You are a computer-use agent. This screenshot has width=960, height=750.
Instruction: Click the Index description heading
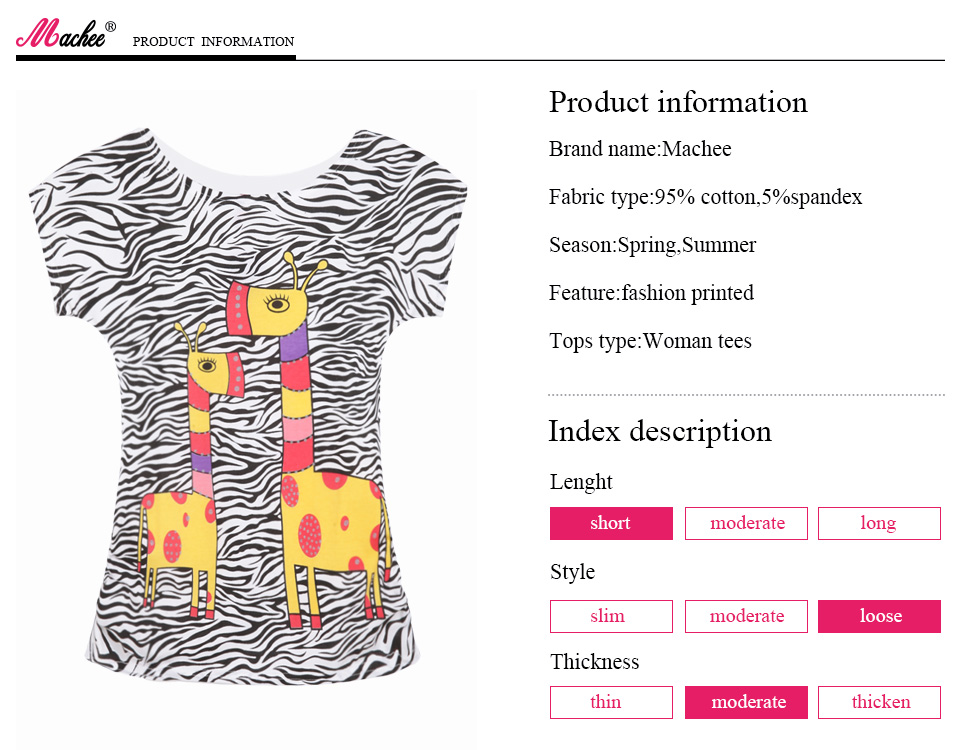click(x=660, y=431)
